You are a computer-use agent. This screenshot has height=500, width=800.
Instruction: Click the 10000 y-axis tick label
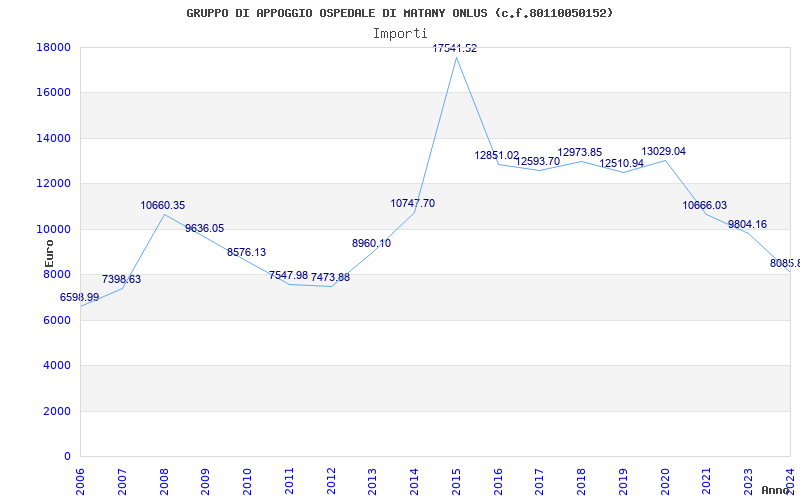click(x=53, y=230)
